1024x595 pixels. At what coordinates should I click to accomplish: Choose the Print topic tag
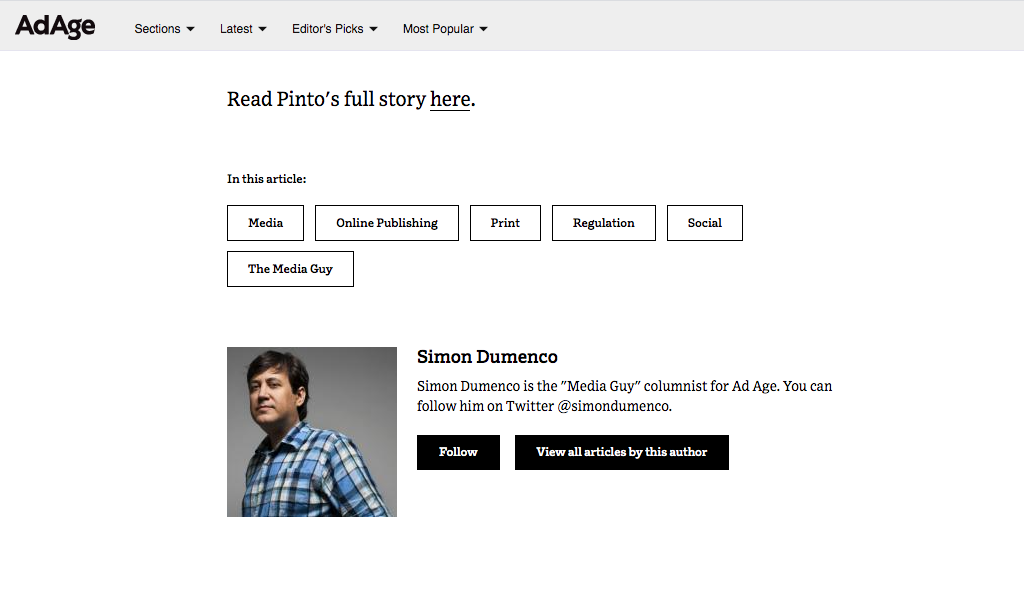(x=505, y=223)
